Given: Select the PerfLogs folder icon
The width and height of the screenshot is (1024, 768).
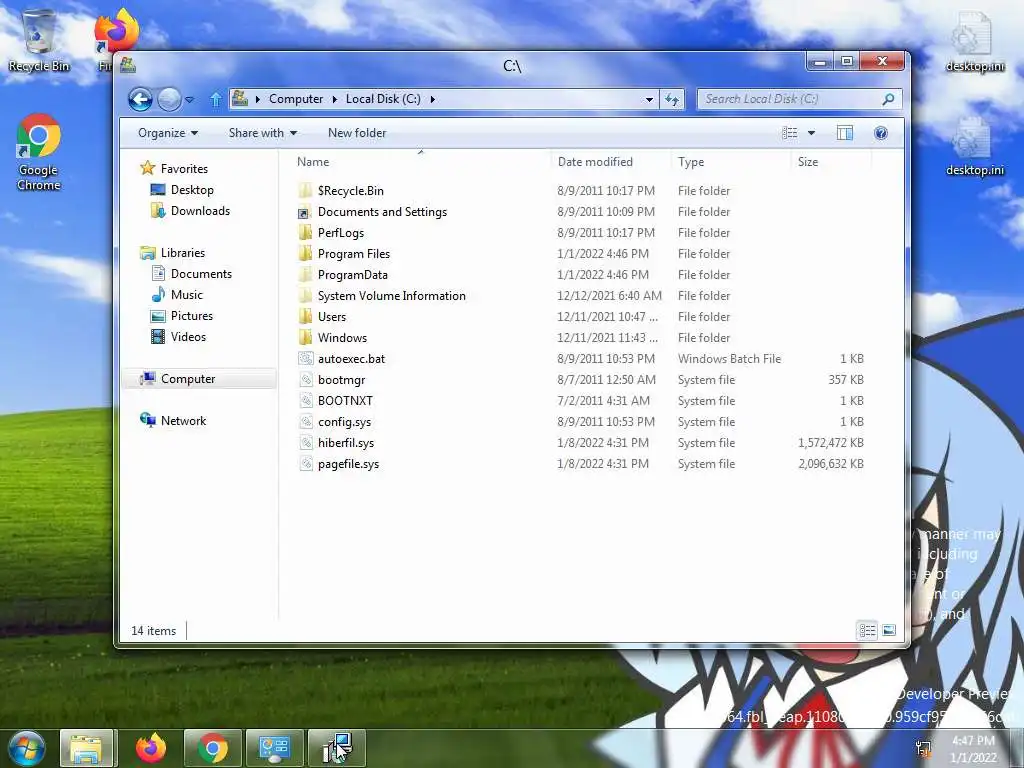Looking at the screenshot, I should coord(305,232).
